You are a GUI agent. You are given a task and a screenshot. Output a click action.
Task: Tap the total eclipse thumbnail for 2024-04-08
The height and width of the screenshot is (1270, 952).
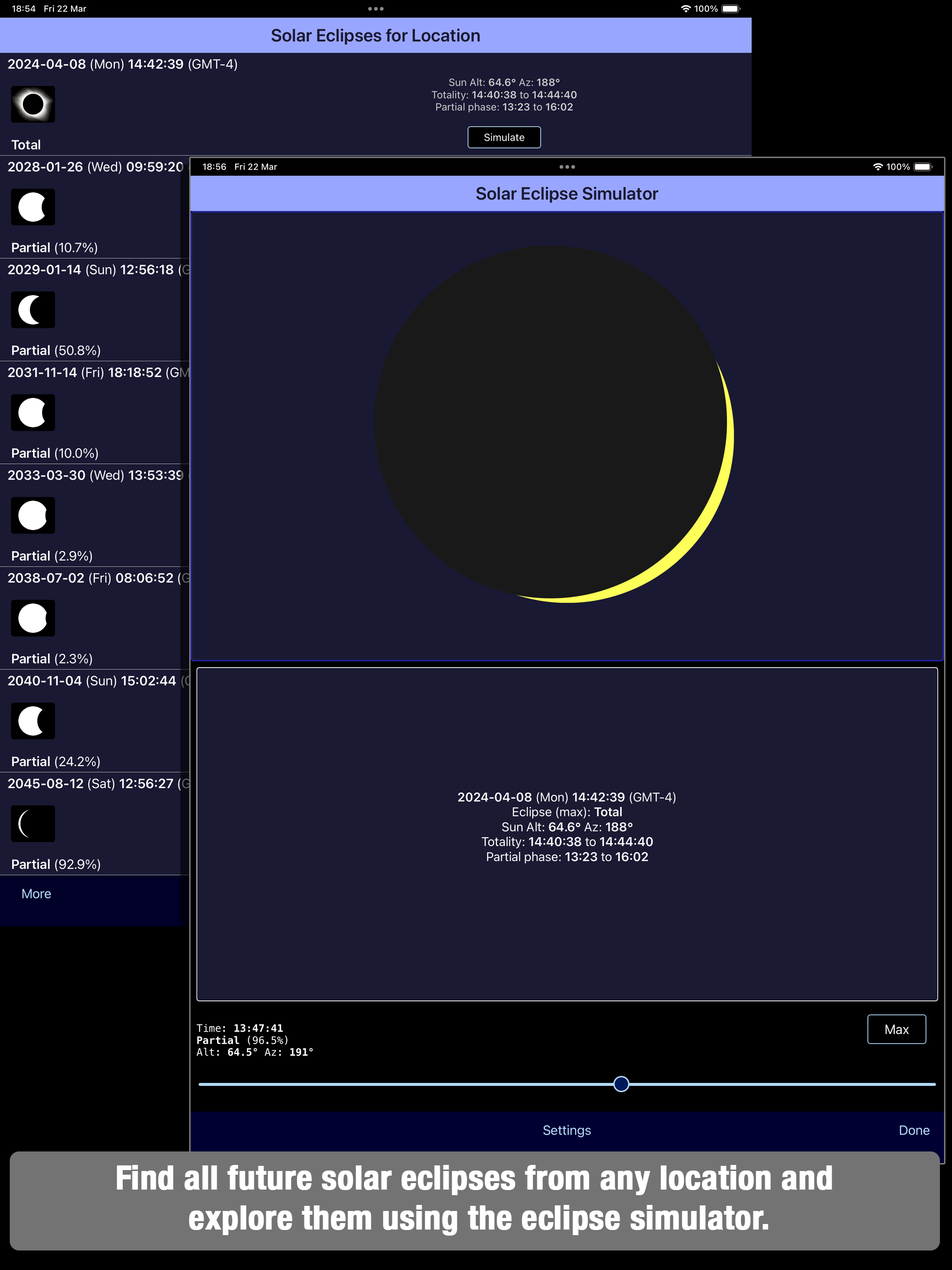click(33, 104)
